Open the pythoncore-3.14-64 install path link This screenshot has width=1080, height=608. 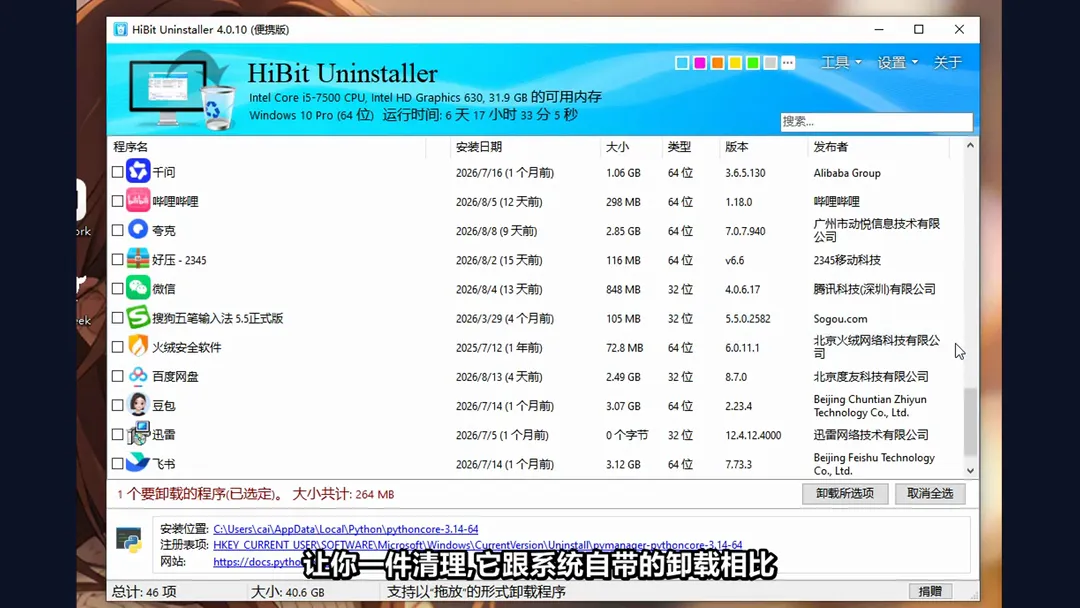click(346, 529)
